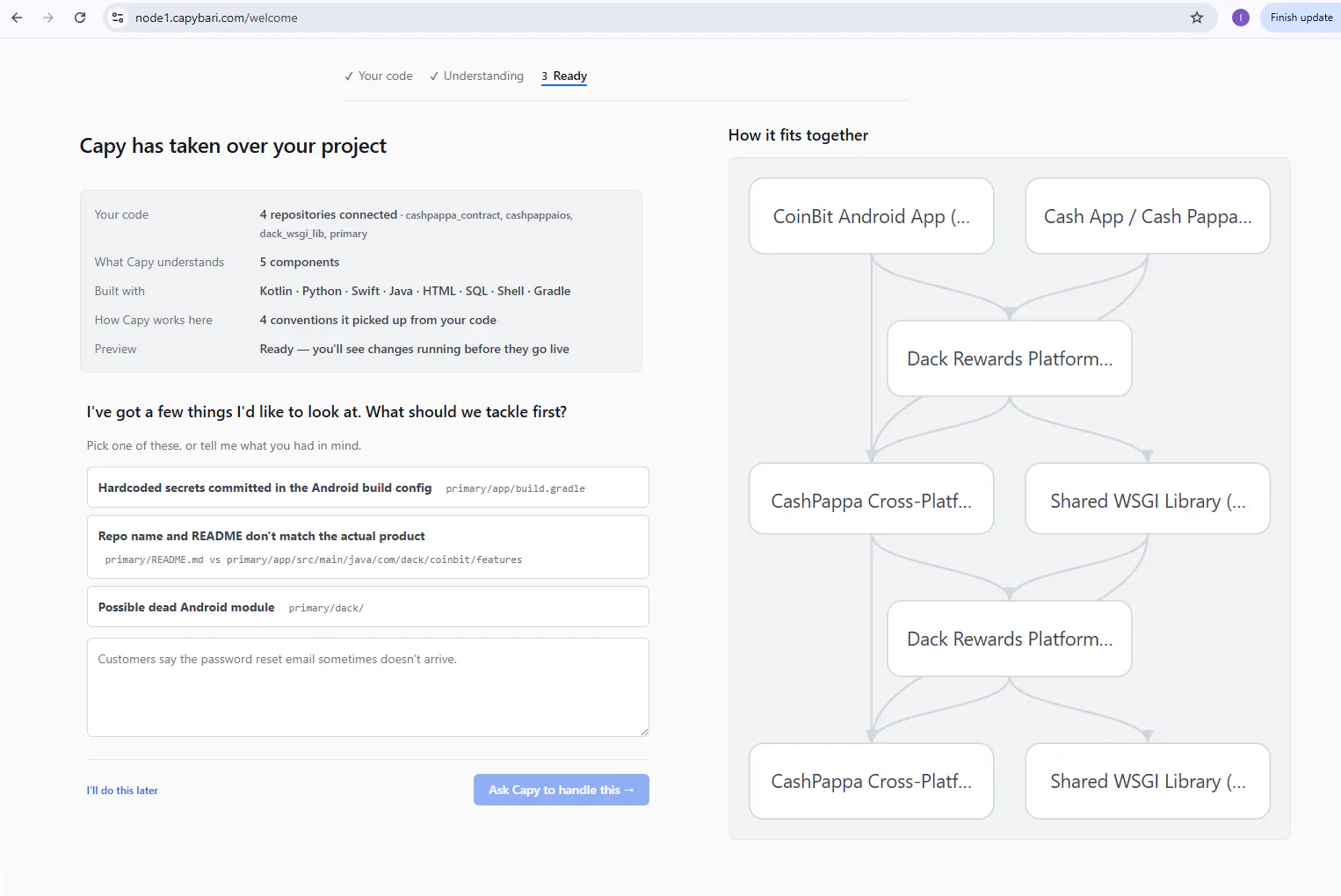Click the 'What should we tackle first?' question

coord(466,412)
